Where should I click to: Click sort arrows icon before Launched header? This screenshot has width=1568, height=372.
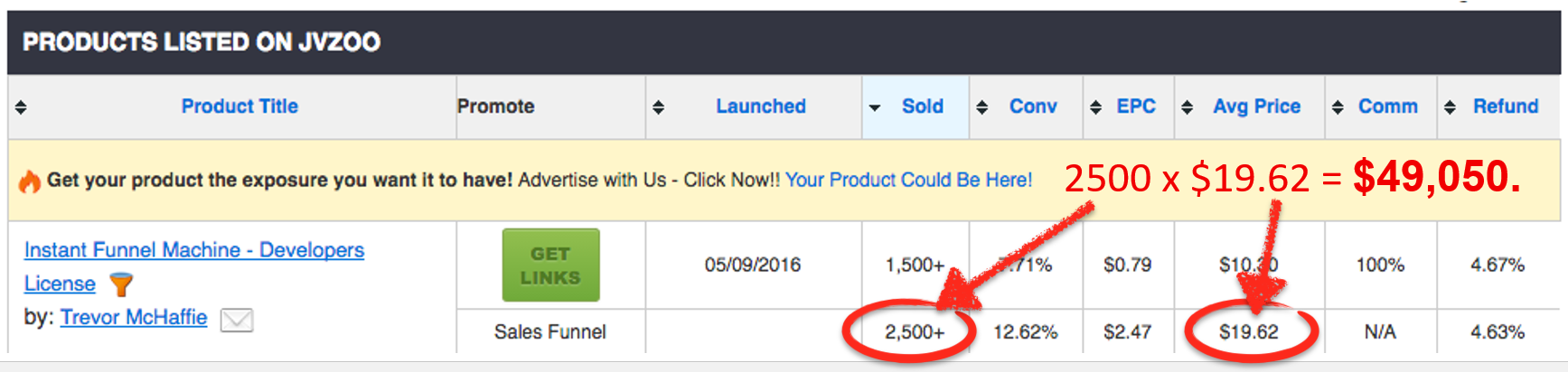coord(658,107)
